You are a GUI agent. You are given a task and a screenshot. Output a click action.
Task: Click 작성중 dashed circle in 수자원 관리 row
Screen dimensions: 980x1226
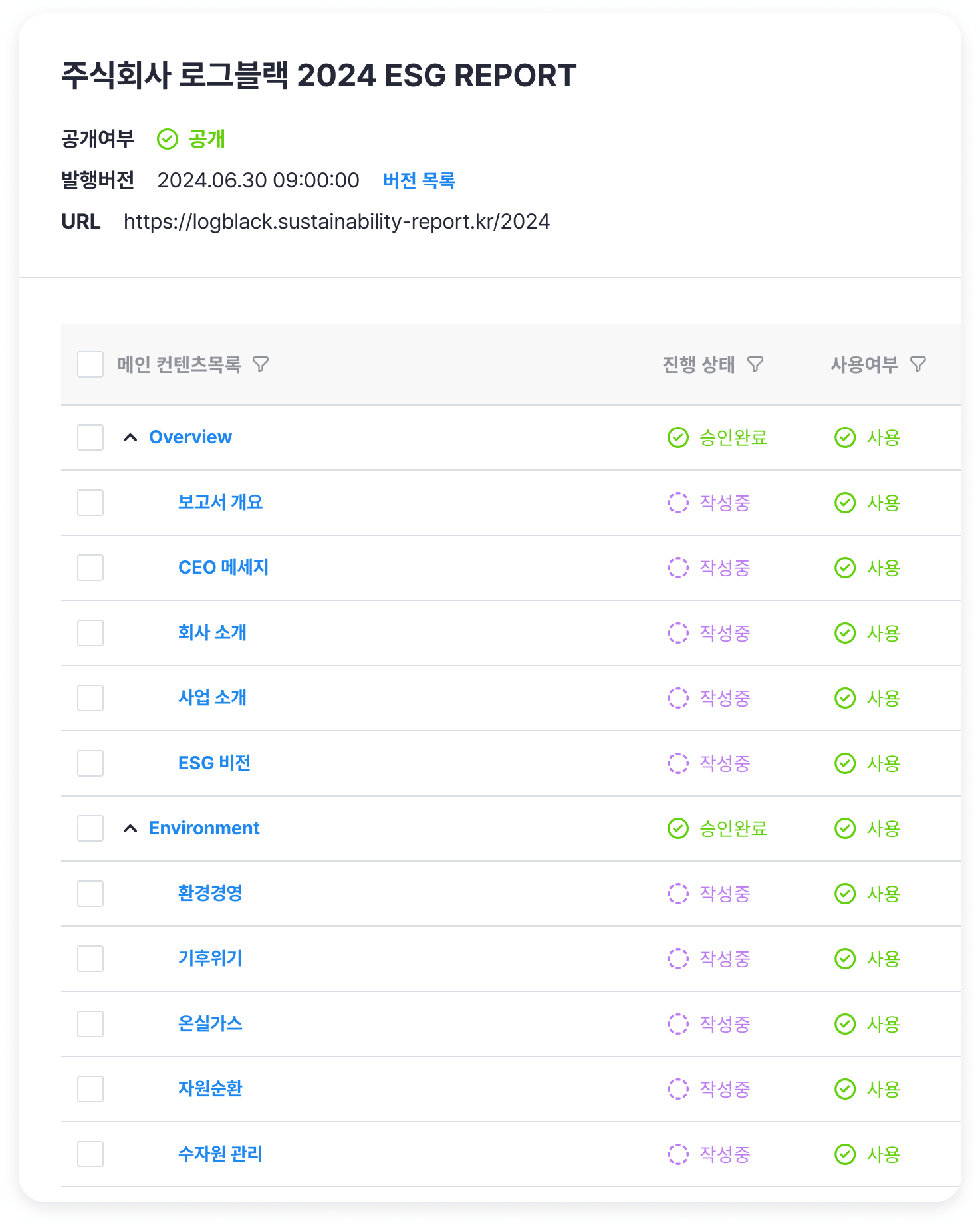[x=678, y=1154]
